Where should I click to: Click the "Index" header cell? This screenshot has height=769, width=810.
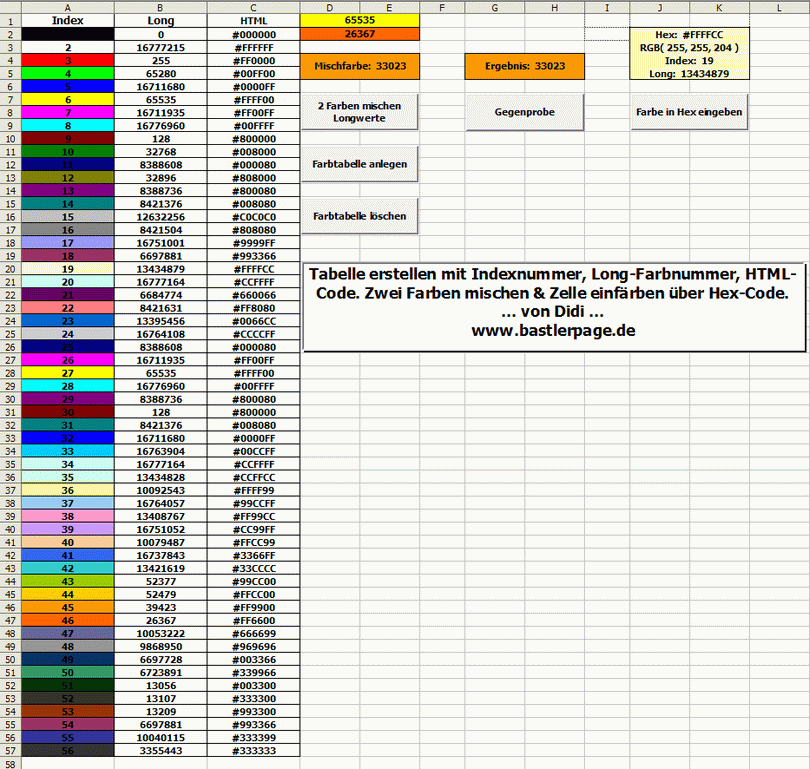tap(68, 21)
